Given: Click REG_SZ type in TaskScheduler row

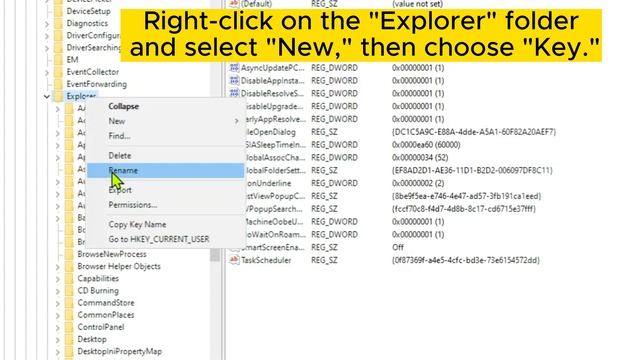Looking at the screenshot, I should [x=324, y=260].
